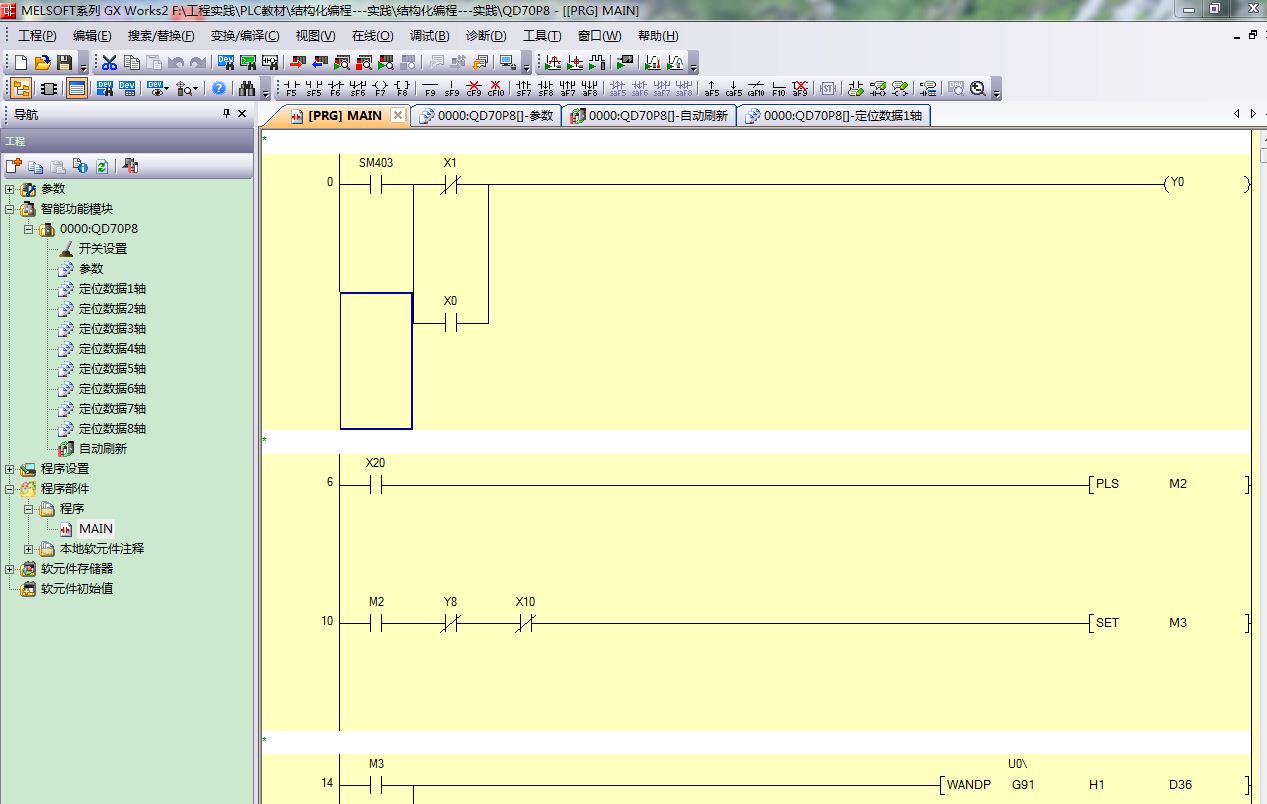Image resolution: width=1267 pixels, height=804 pixels.
Task: Click the zoom magnifier icon in ladder toolbar
Action: (x=977, y=88)
